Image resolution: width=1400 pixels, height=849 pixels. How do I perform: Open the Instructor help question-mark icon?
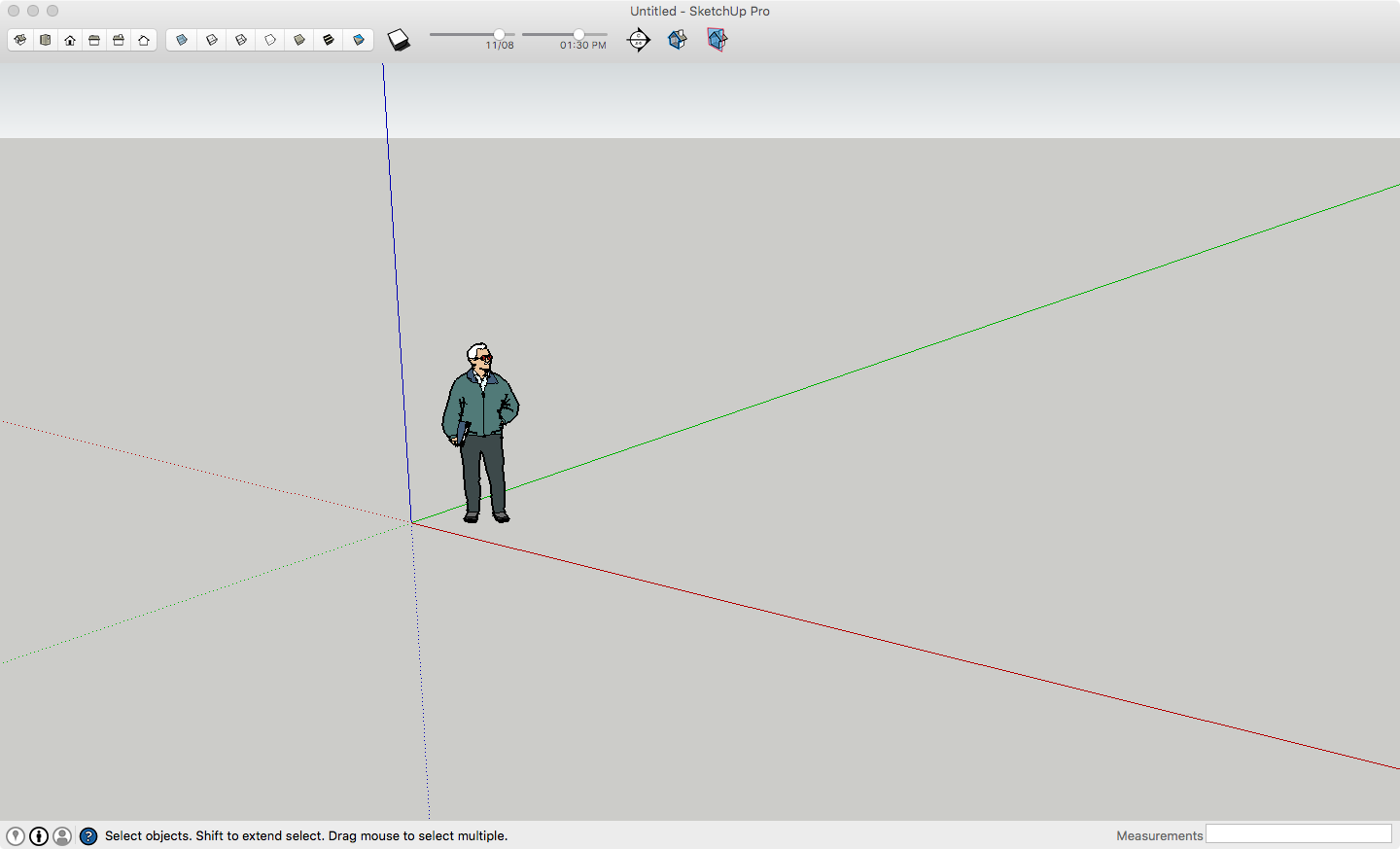[88, 836]
